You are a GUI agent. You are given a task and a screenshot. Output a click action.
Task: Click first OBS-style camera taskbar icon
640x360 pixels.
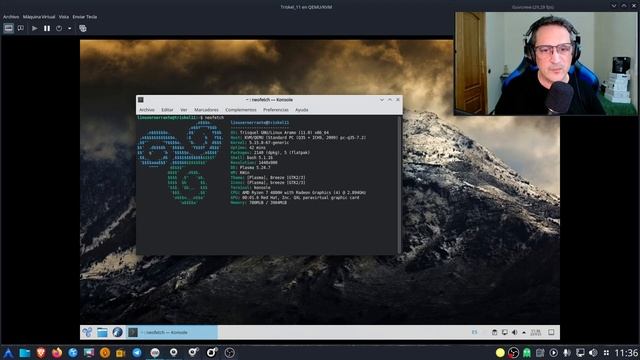point(193,352)
